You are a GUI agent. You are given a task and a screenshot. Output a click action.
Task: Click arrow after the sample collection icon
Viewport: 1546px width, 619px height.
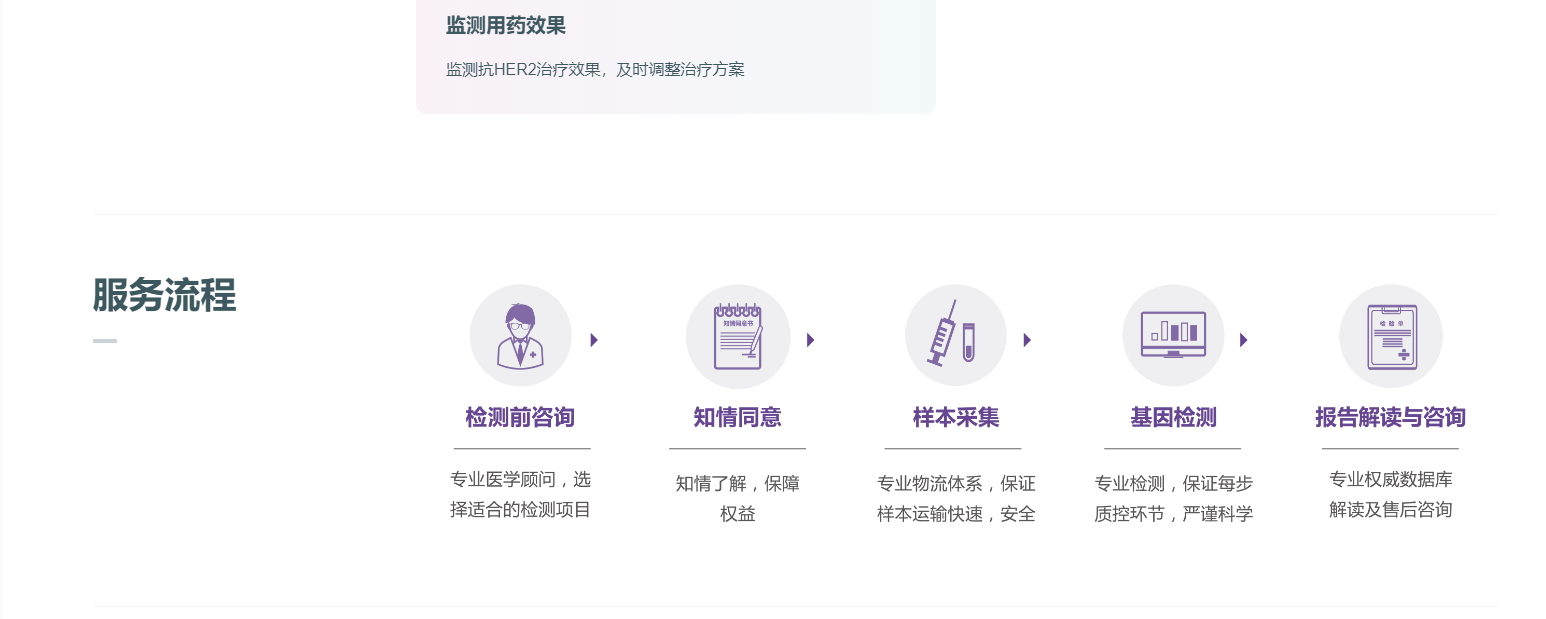coord(1027,340)
